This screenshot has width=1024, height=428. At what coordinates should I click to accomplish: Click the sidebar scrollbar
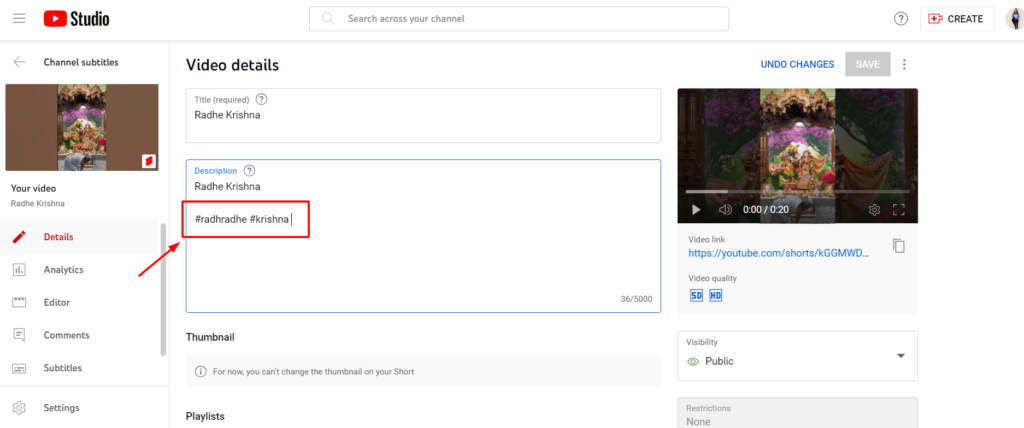pos(163,289)
